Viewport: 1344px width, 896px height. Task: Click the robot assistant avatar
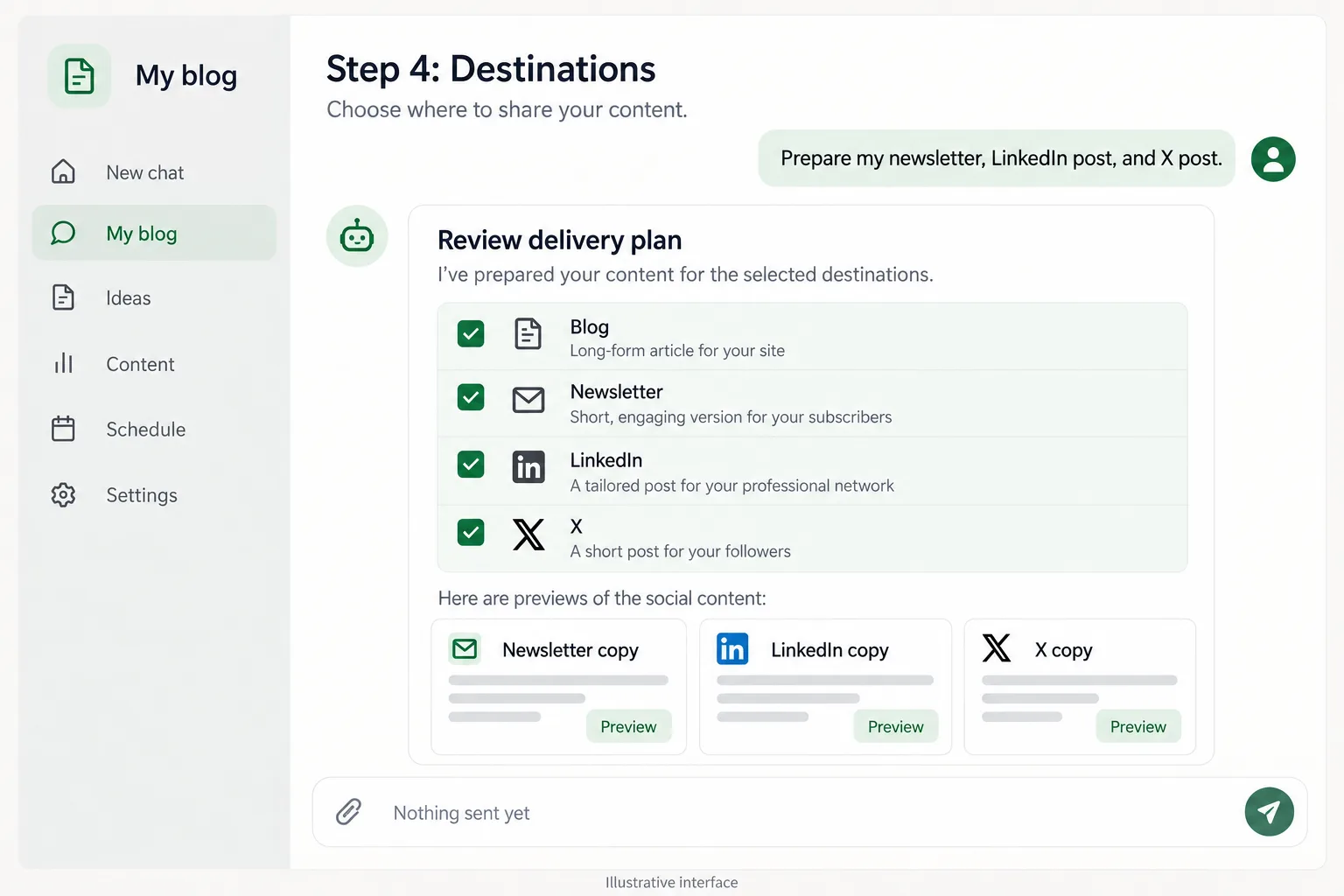[x=357, y=236]
